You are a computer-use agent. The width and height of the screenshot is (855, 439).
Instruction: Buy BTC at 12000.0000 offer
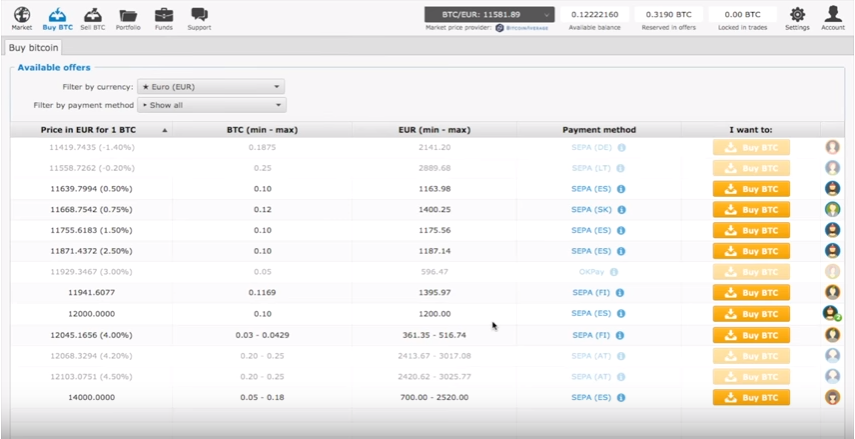751,314
